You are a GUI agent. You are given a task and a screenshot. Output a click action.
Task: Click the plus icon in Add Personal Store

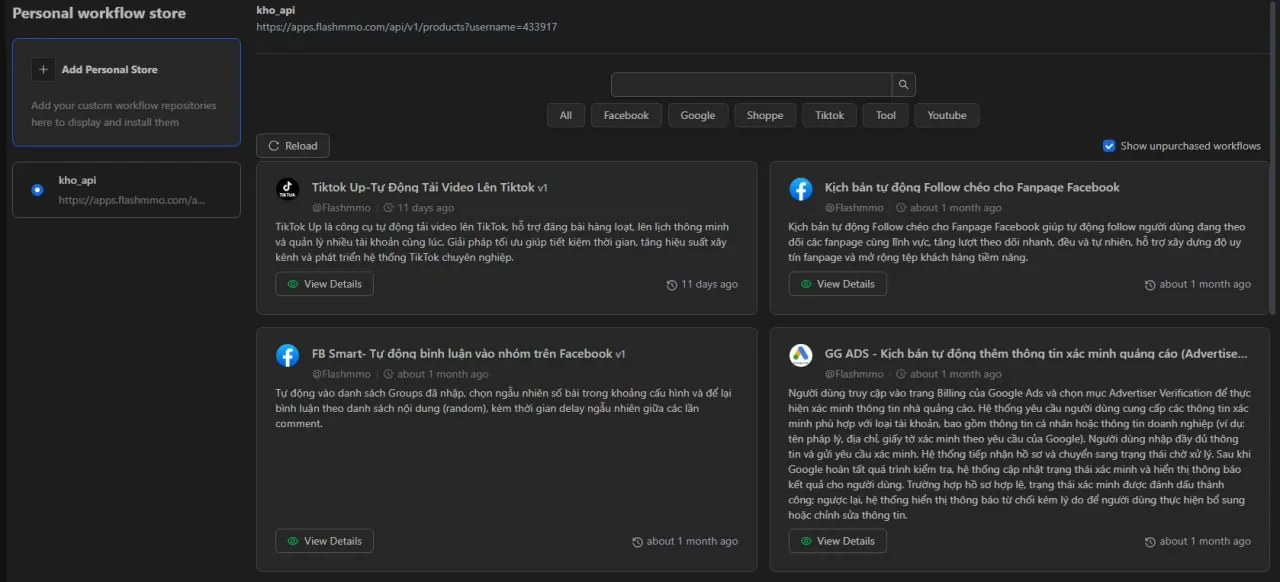[x=43, y=69]
